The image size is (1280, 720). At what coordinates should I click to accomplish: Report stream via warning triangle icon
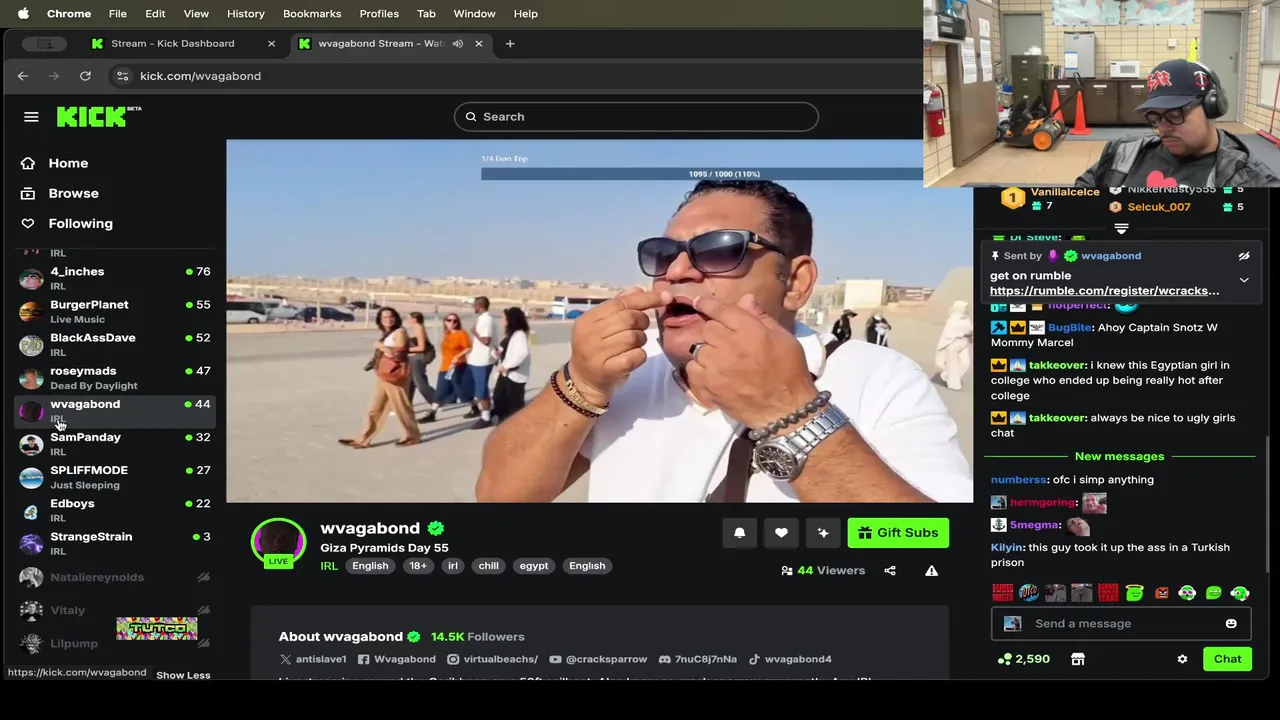click(x=931, y=571)
